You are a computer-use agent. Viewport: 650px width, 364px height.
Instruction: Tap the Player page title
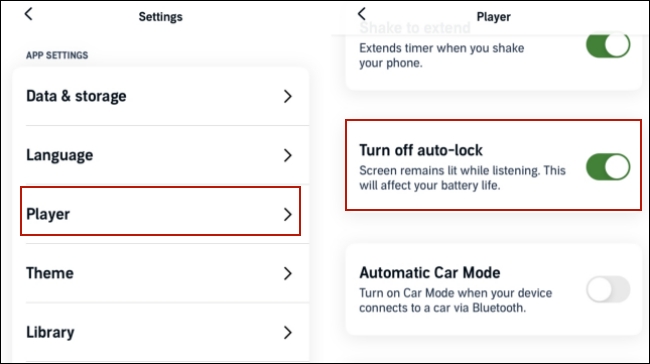click(x=493, y=17)
